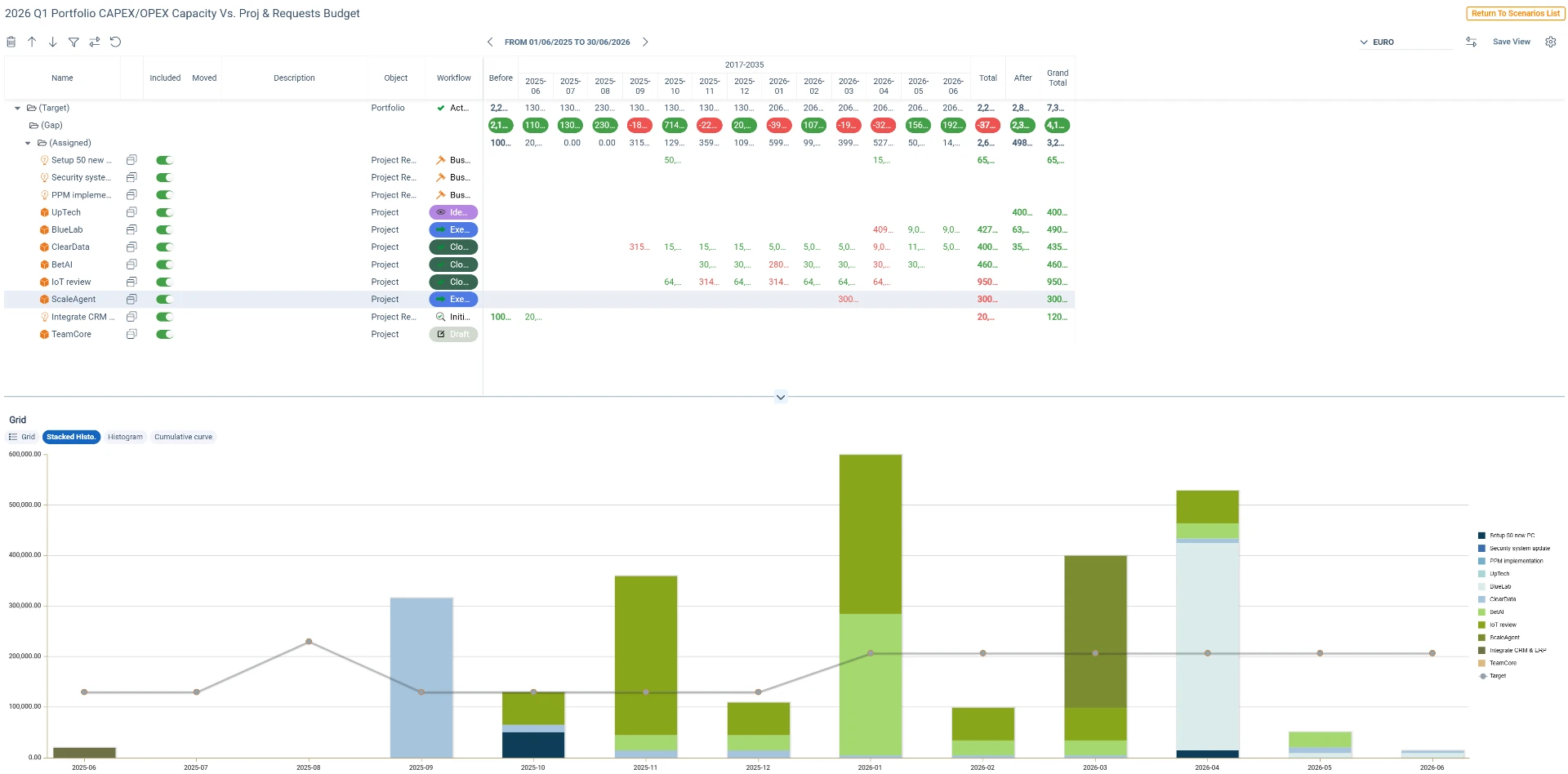Image resolution: width=1568 pixels, height=774 pixels.
Task: Click the copy icon on Setup 50 new row
Action: [131, 160]
